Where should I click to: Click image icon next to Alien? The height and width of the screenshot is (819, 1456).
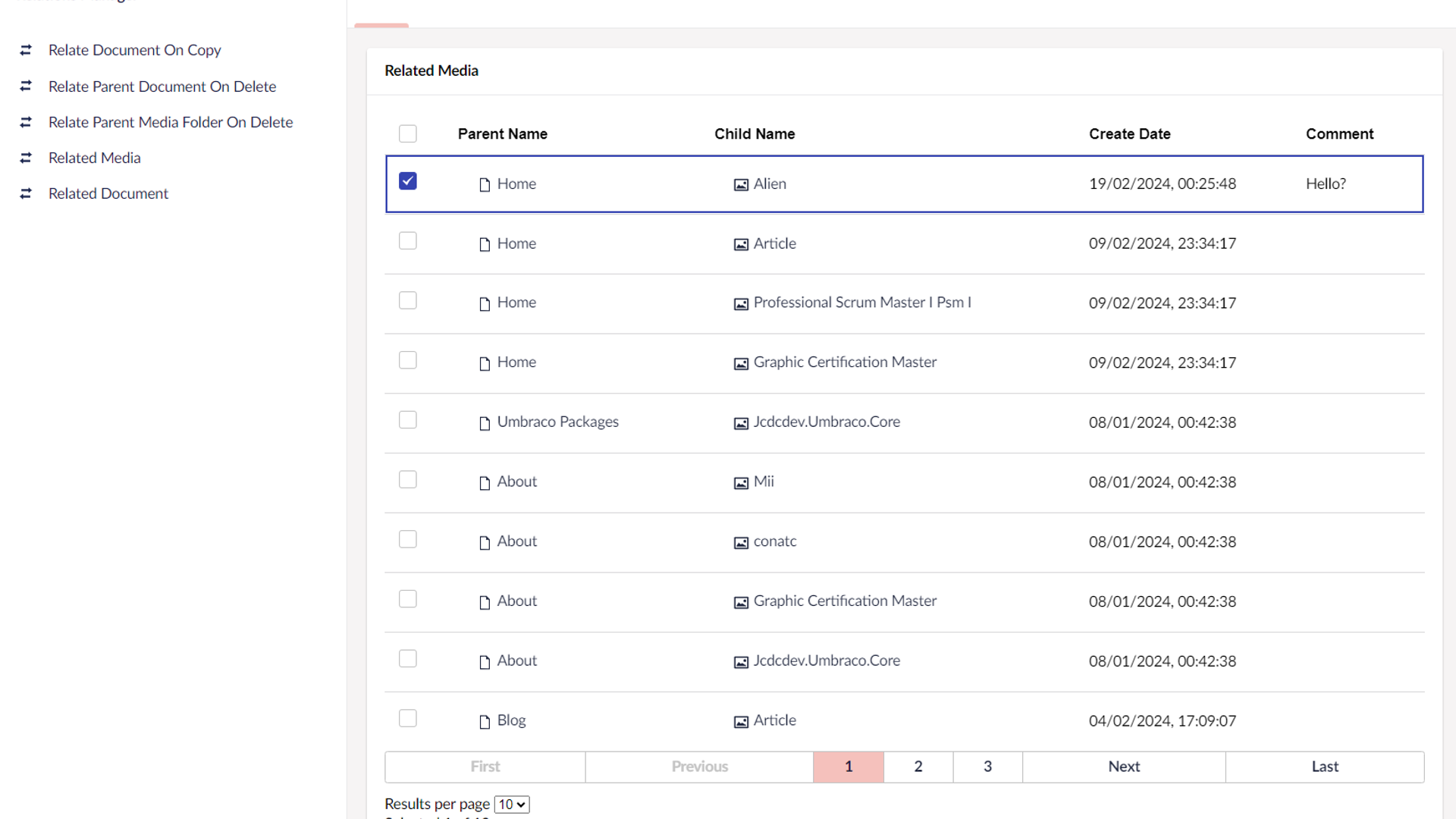(x=741, y=185)
